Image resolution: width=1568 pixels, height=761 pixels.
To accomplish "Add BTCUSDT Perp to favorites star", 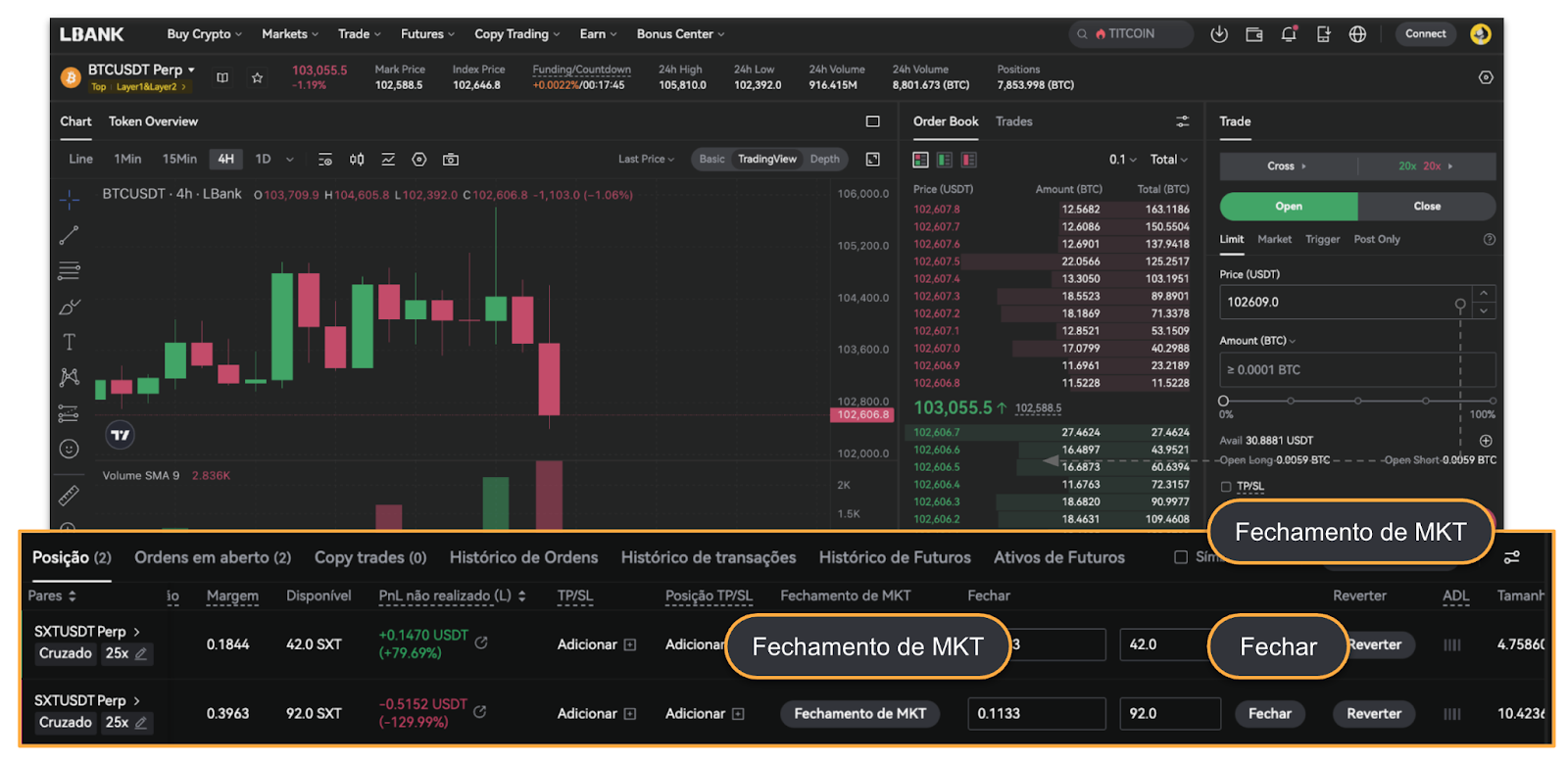I will 257,77.
